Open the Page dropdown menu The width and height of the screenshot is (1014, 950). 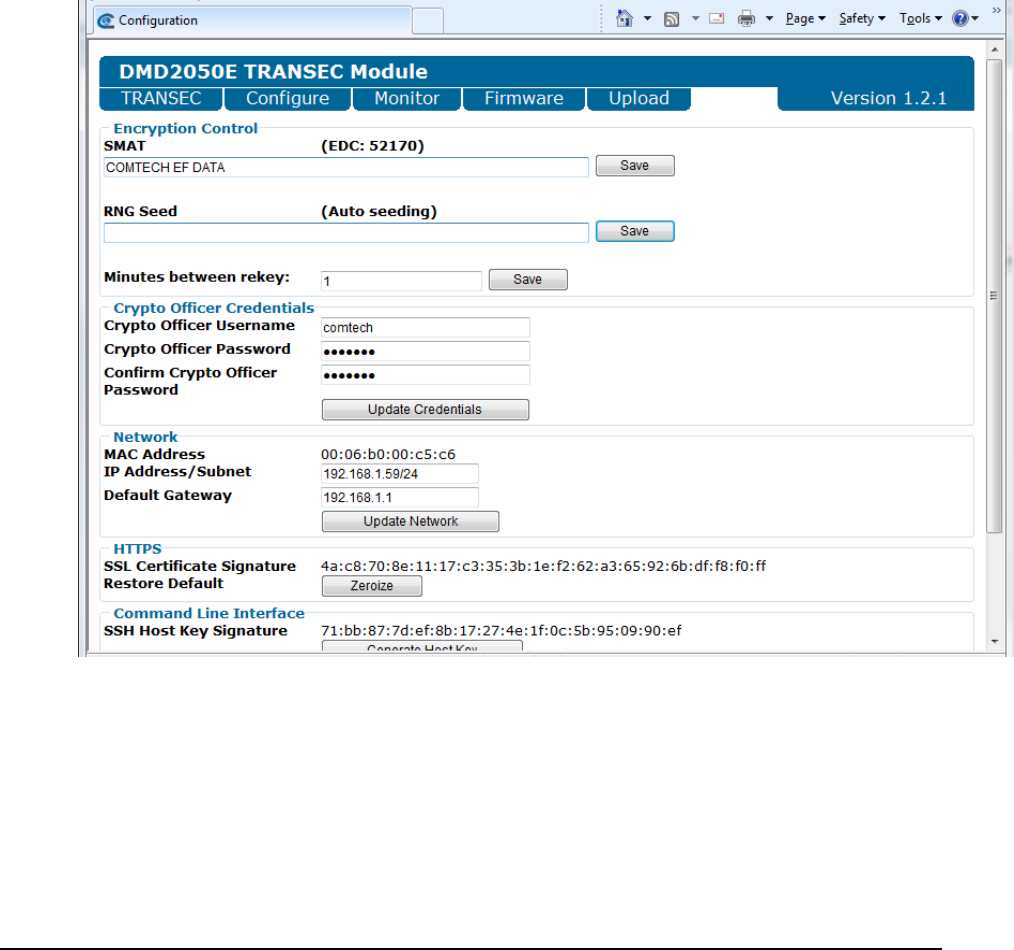[x=805, y=19]
